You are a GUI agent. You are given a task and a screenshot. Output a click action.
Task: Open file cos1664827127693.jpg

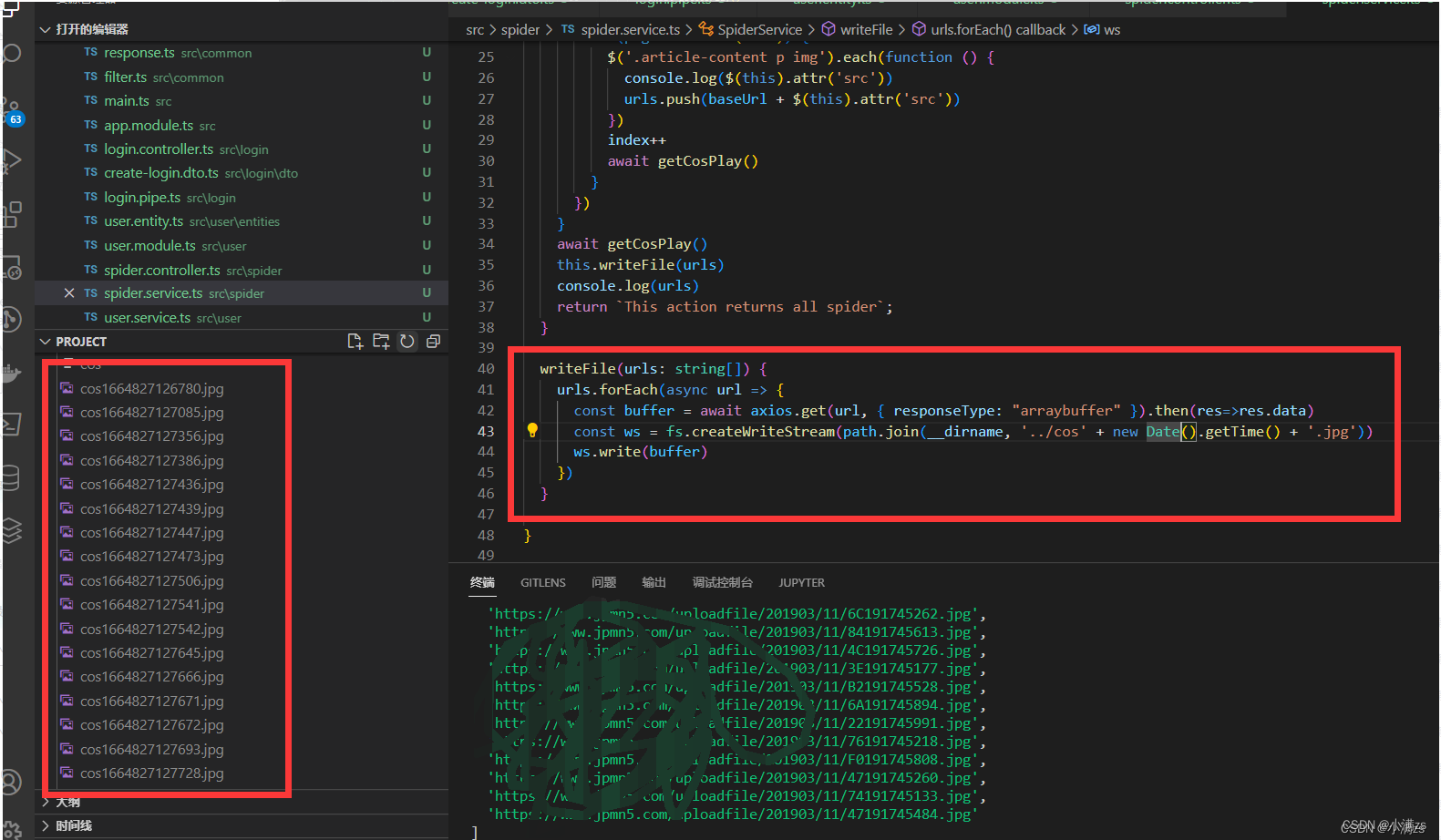[x=151, y=749]
